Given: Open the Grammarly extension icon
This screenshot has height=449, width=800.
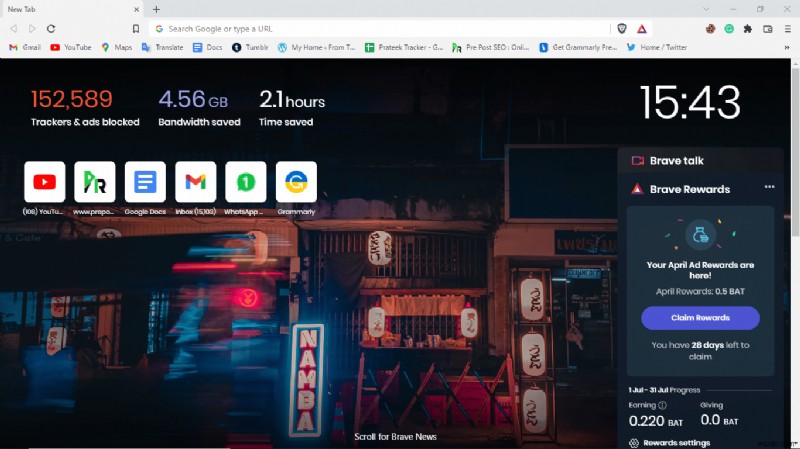Looking at the screenshot, I should (729, 29).
